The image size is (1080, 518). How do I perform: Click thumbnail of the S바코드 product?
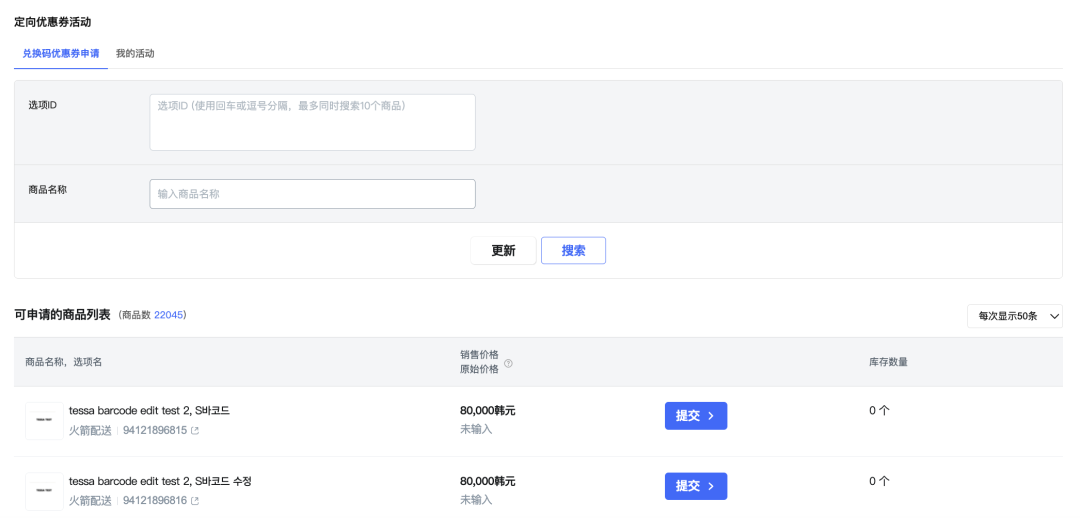pos(44,421)
